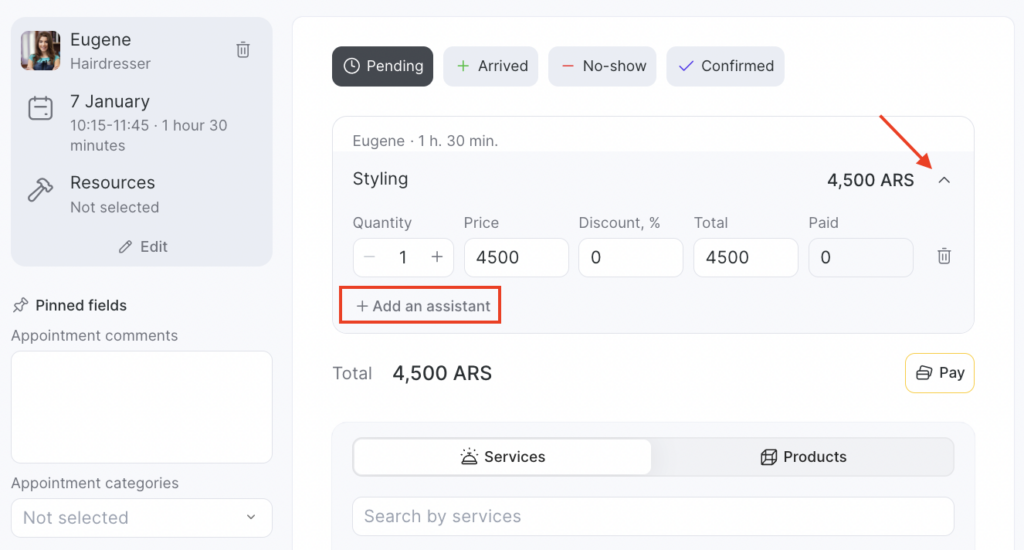Decrease quantity with the minus button
This screenshot has height=550, width=1024.
[x=370, y=257]
